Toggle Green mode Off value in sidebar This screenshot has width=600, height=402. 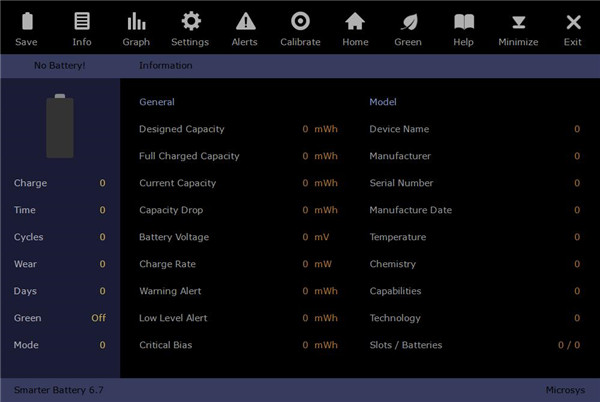(99, 318)
